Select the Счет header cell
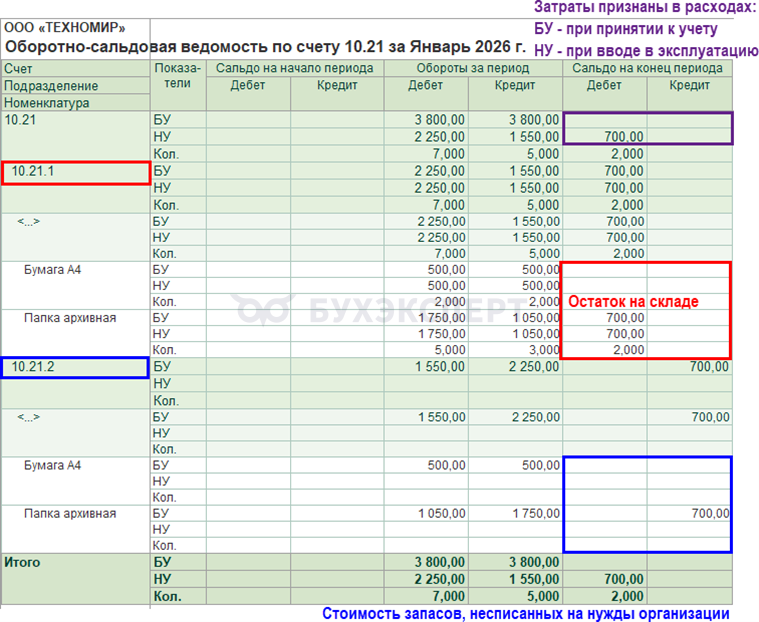Viewport: 759px width, 622px height. click(76, 68)
